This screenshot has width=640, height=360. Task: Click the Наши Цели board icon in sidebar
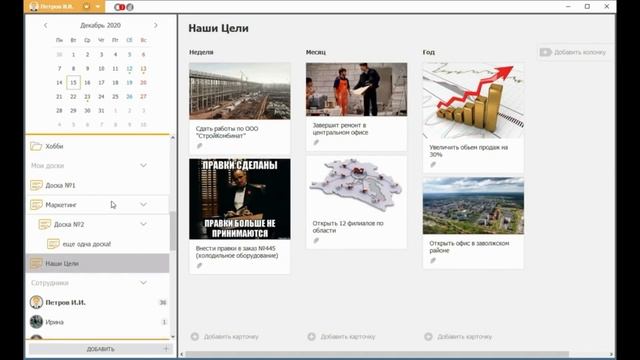pyautogui.click(x=36, y=263)
